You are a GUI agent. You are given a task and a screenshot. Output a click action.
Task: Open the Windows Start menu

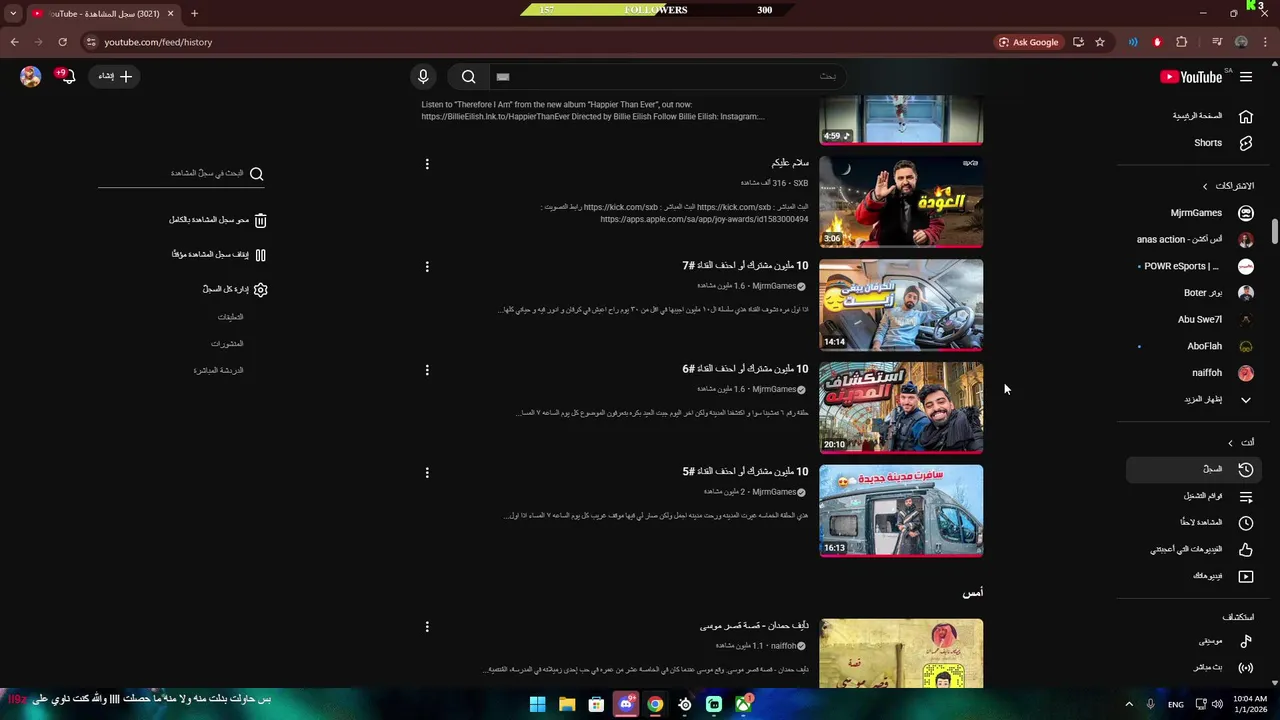[537, 704]
